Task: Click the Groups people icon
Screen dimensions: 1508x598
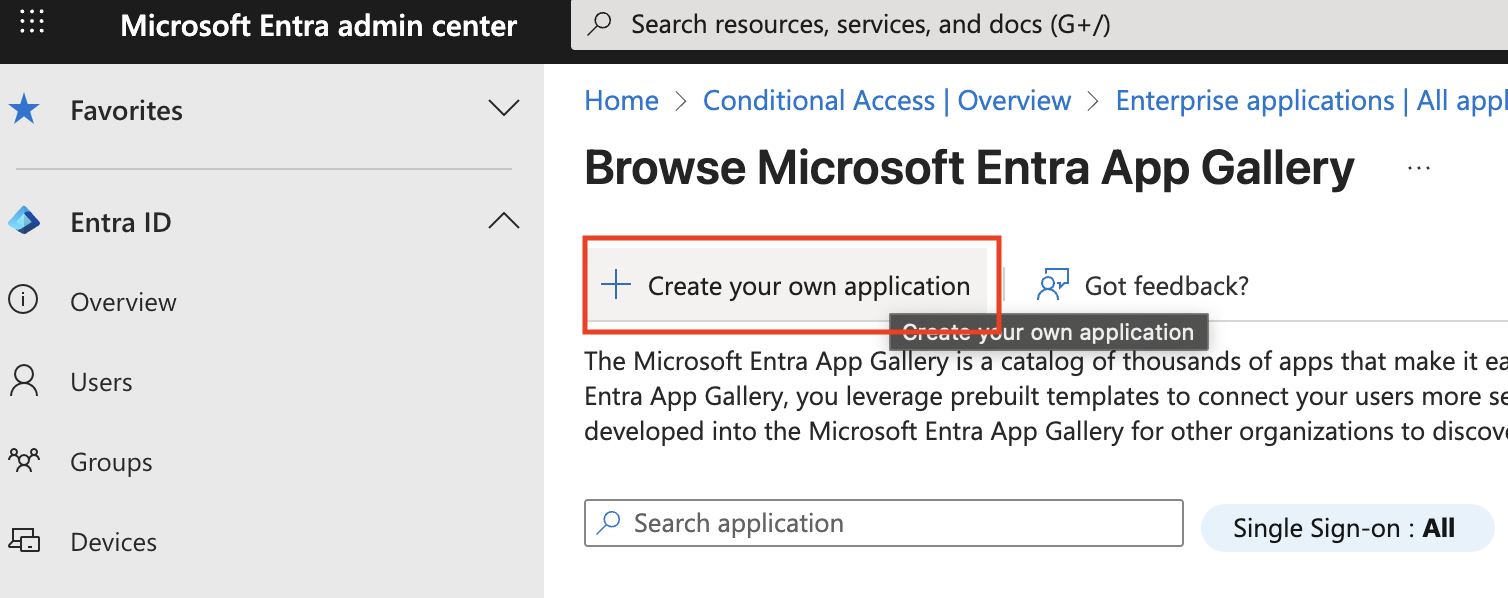Action: (23, 461)
